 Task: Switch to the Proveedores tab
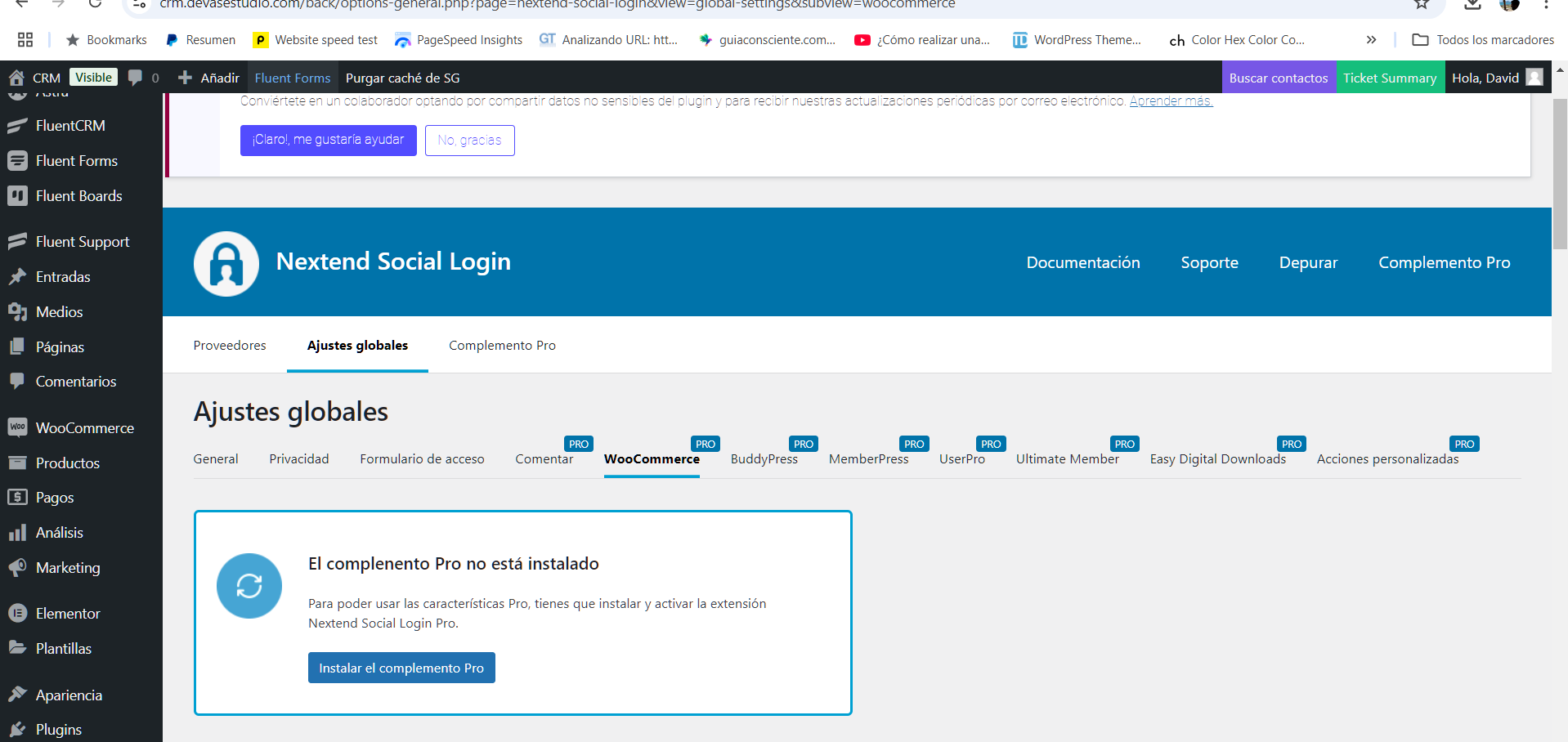point(230,346)
